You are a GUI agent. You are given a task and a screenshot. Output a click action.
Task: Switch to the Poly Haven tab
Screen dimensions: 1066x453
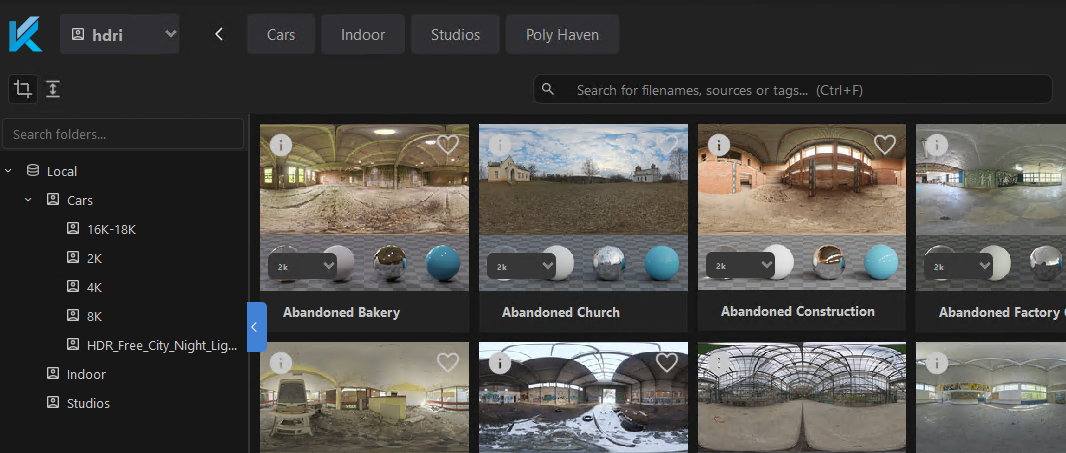562,35
